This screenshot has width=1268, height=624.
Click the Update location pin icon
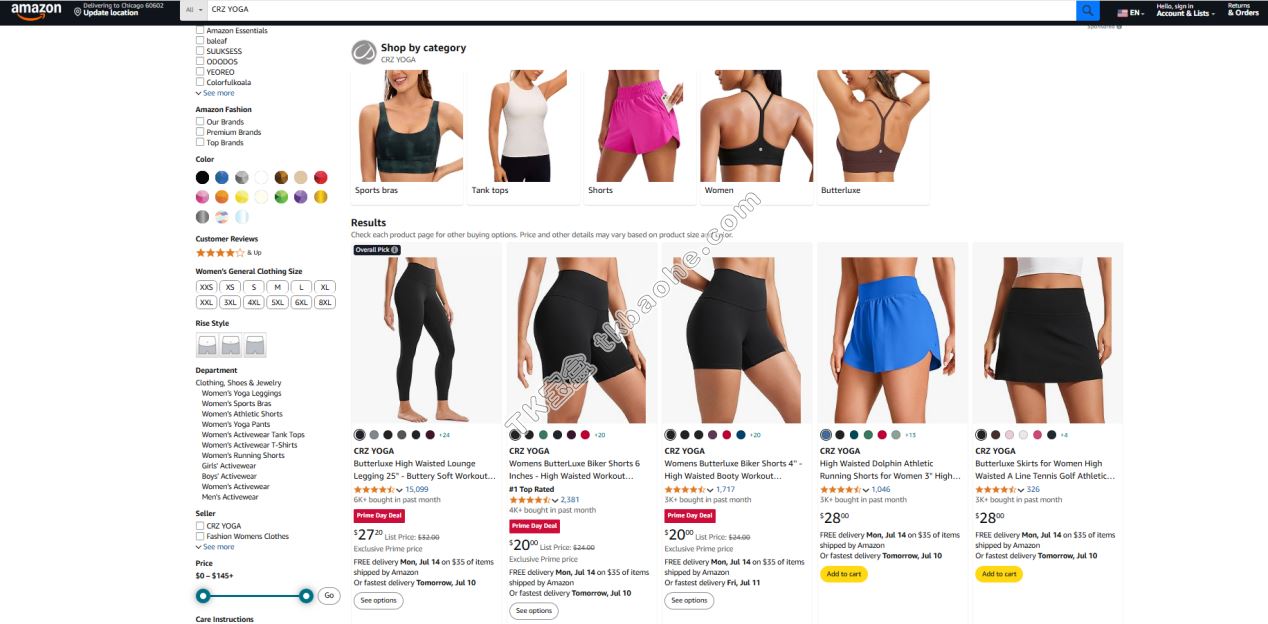[78, 11]
